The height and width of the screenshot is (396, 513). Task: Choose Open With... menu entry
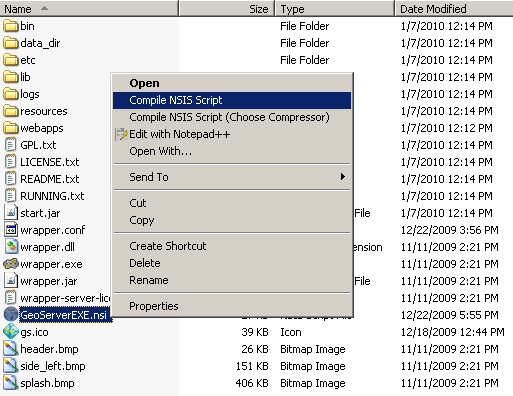[x=232, y=151]
